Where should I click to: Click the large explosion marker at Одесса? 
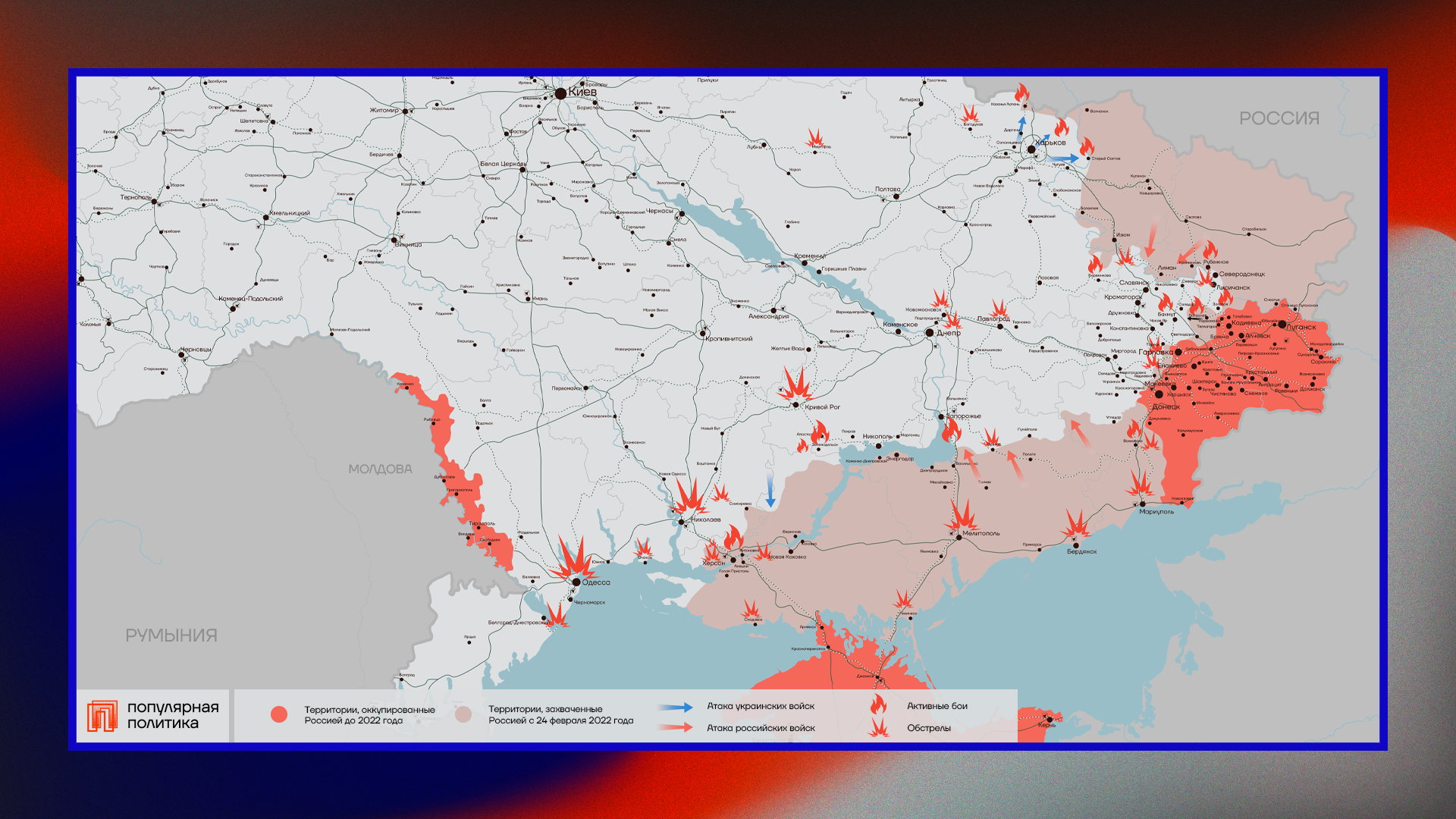point(575,560)
